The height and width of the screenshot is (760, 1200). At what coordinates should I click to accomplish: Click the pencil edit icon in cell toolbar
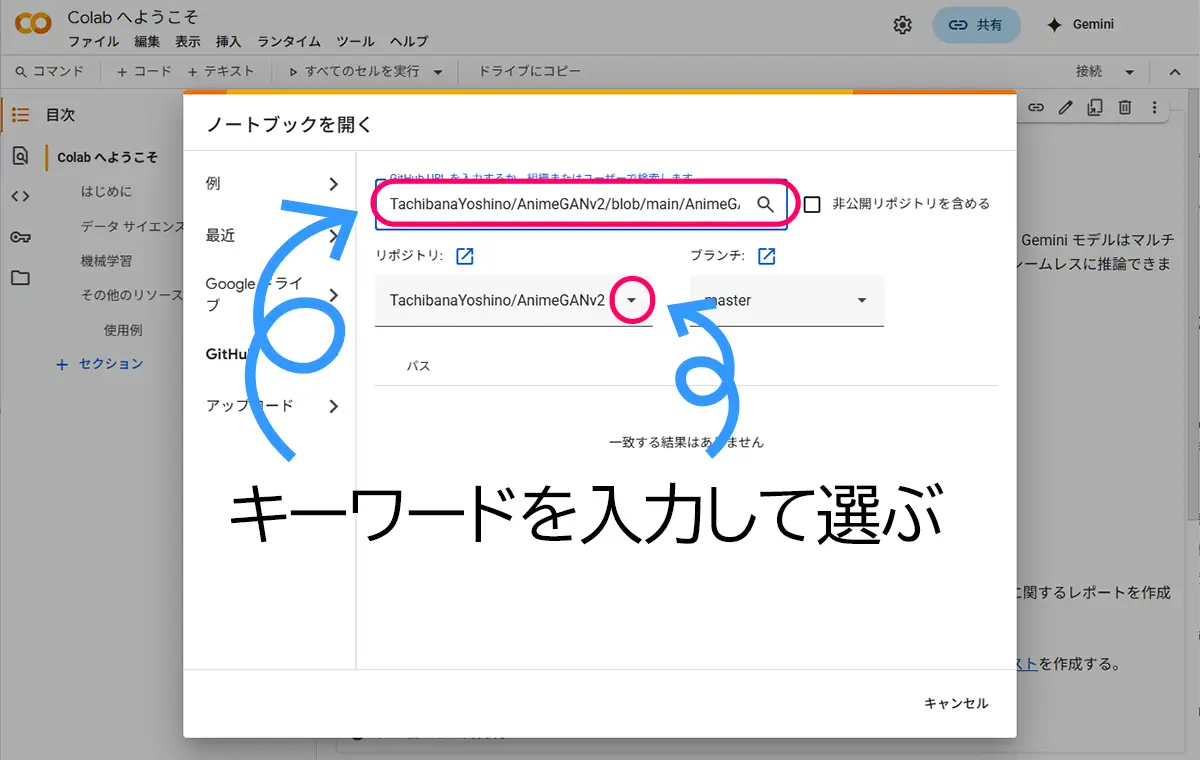point(1066,107)
